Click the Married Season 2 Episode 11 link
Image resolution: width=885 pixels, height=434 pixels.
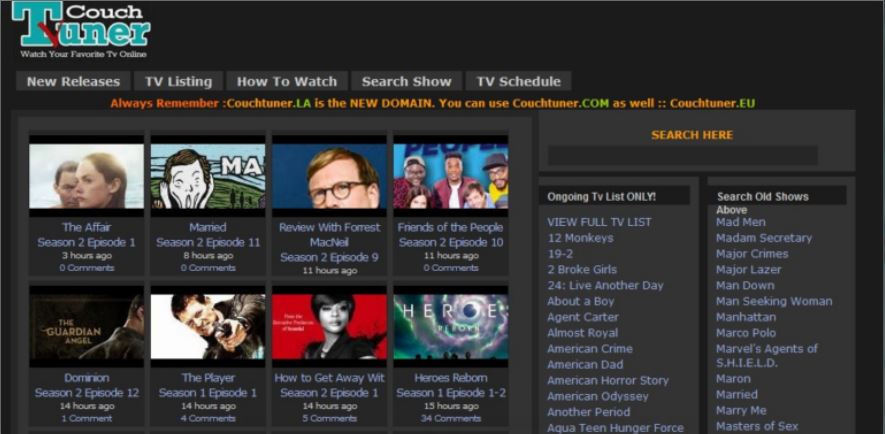[208, 235]
